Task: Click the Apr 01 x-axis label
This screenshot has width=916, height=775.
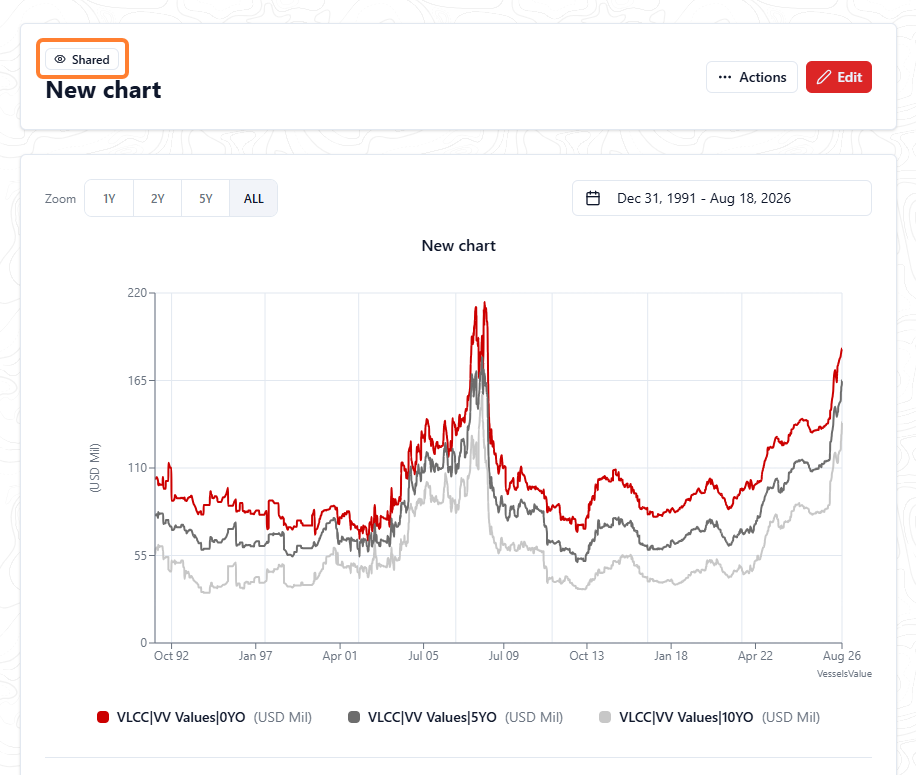Action: point(339,656)
